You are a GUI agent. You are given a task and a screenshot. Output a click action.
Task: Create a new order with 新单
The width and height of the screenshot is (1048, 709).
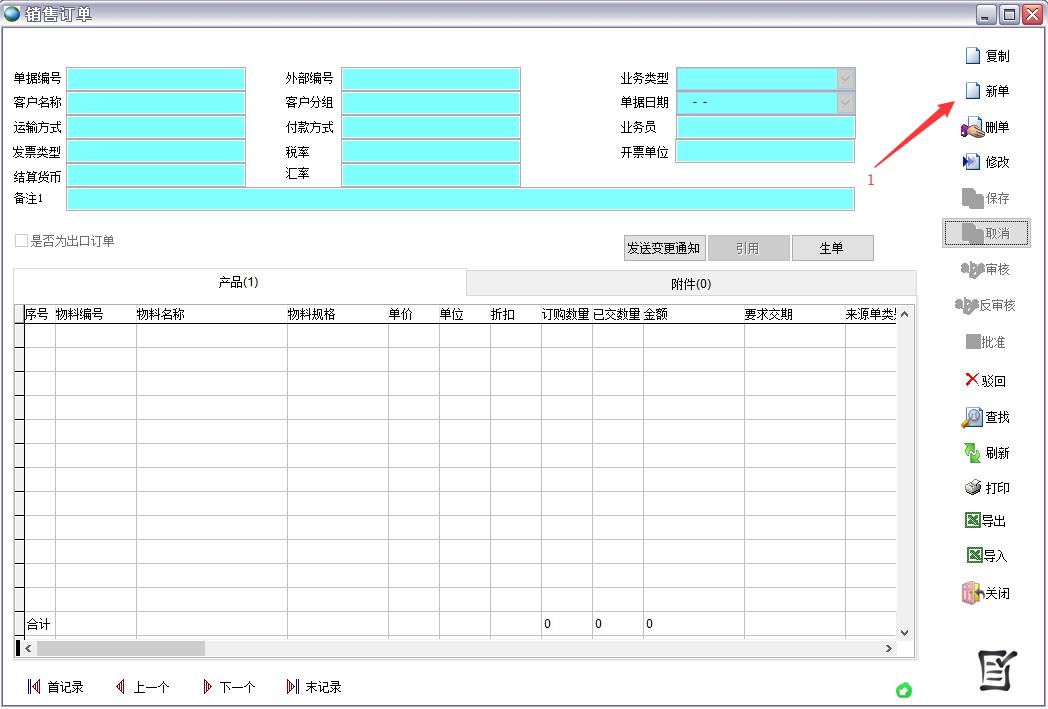coord(972,91)
